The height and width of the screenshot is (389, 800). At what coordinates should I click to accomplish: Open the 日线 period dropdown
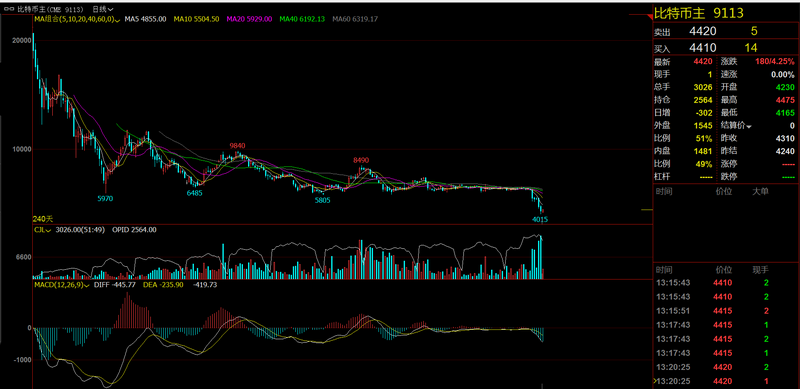(103, 9)
